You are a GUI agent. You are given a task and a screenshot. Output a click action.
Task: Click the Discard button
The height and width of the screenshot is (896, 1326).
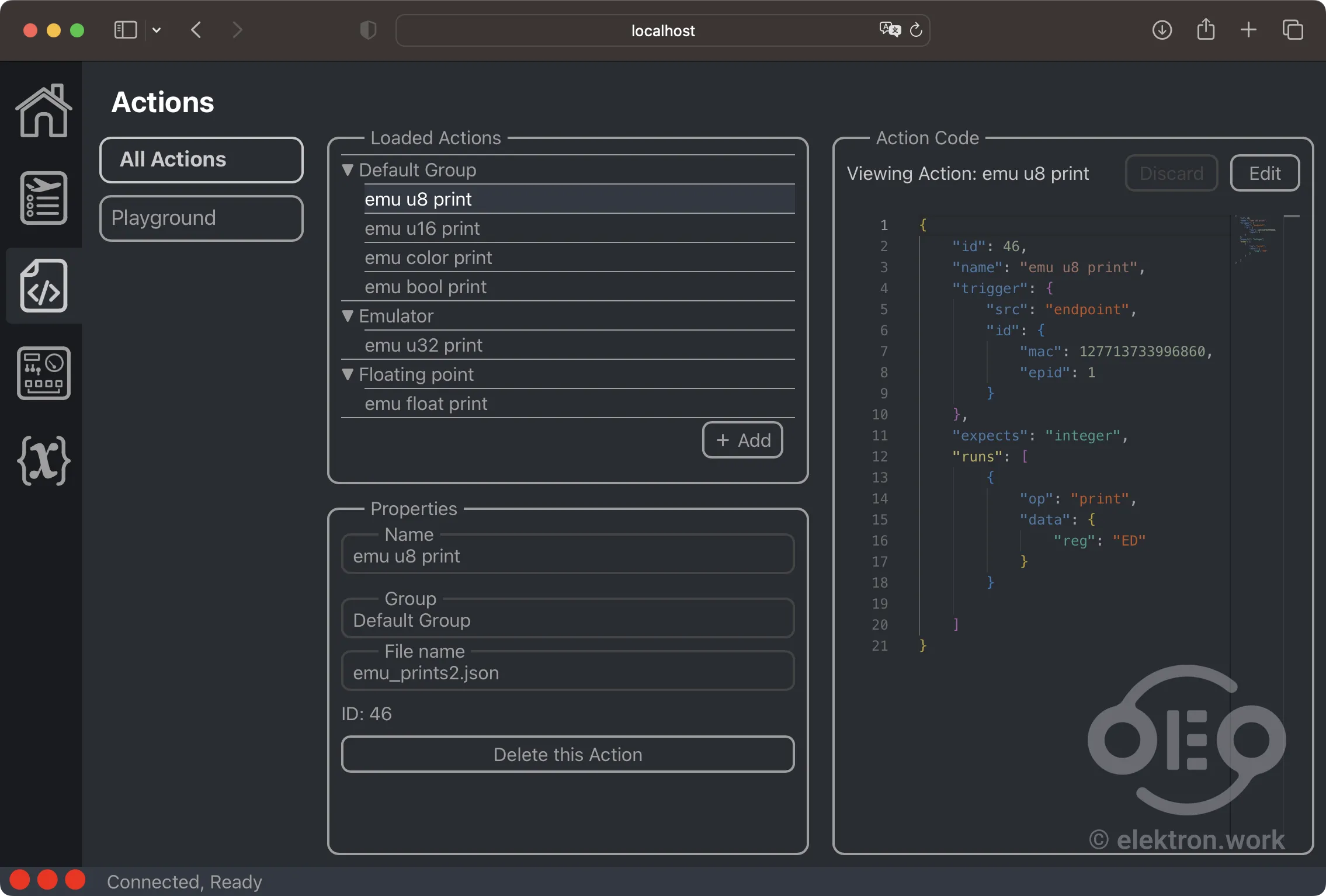(x=1171, y=173)
